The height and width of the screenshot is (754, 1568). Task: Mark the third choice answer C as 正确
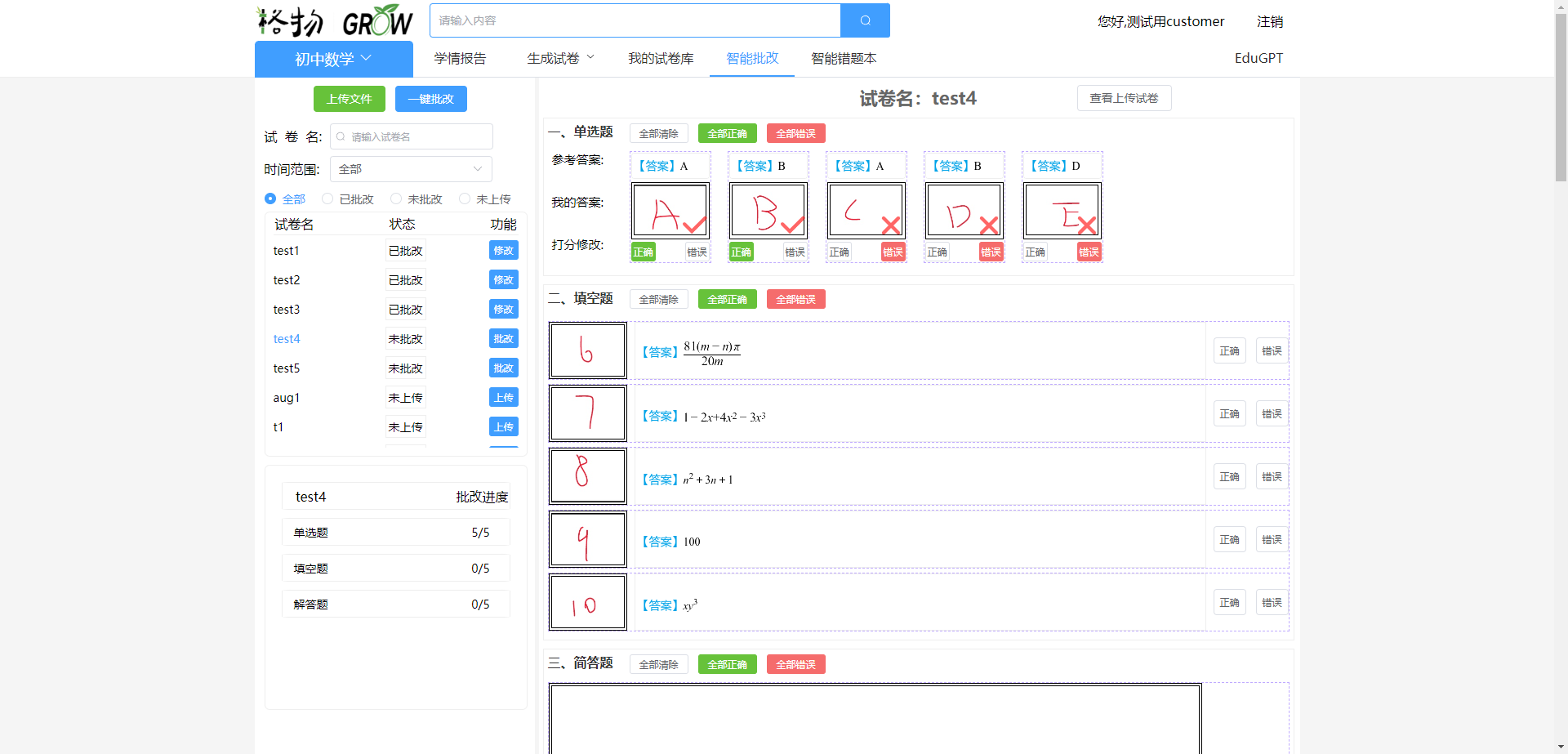coord(840,252)
